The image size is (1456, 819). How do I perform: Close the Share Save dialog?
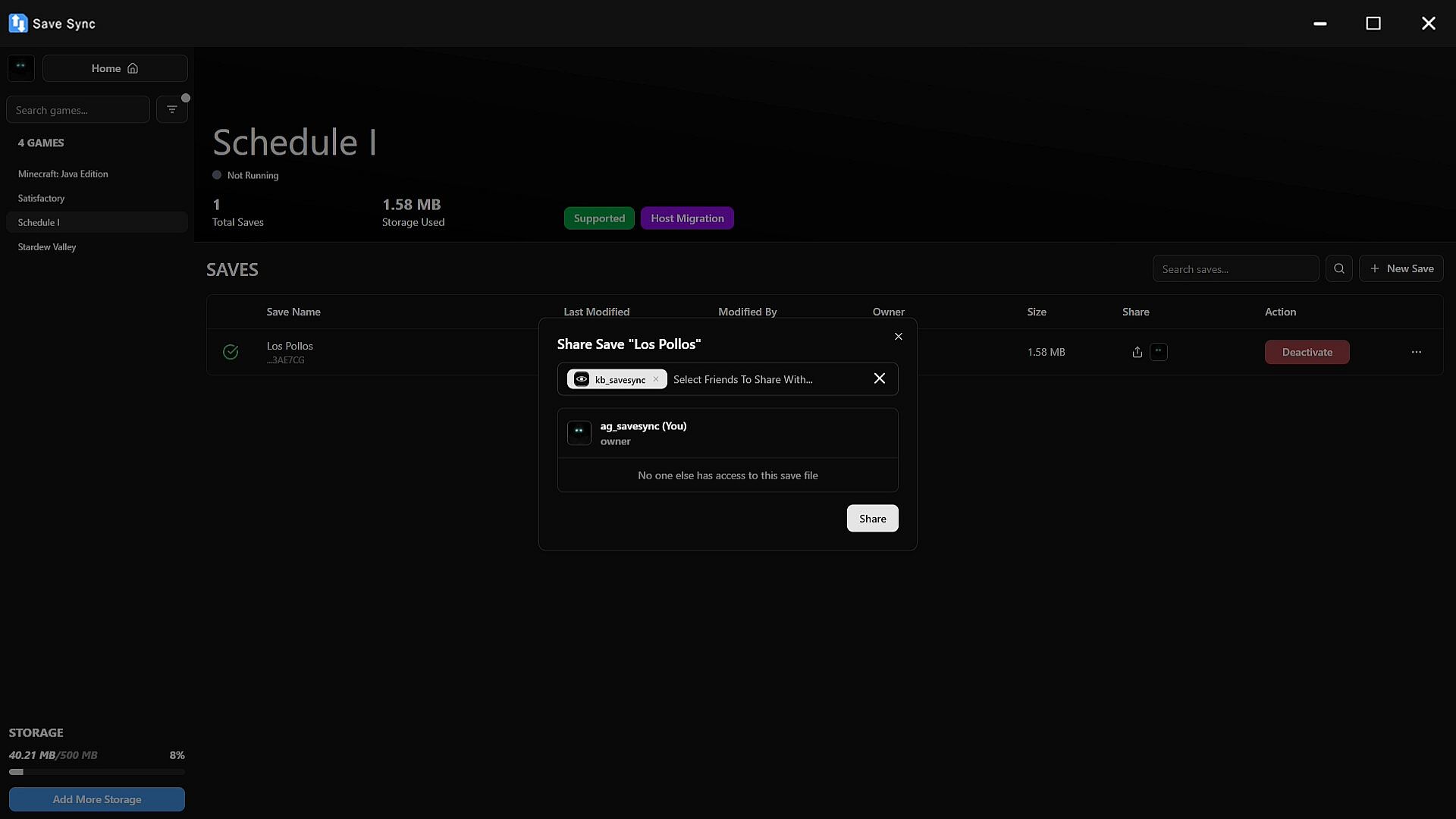(x=899, y=337)
